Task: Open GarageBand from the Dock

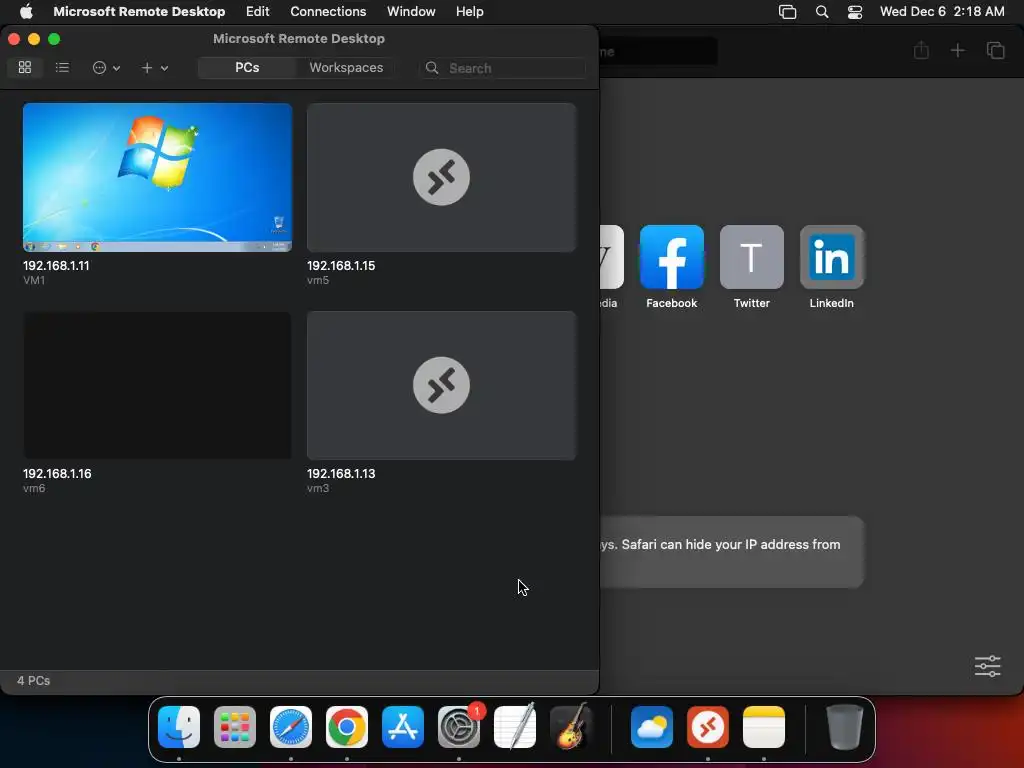Action: click(571, 727)
